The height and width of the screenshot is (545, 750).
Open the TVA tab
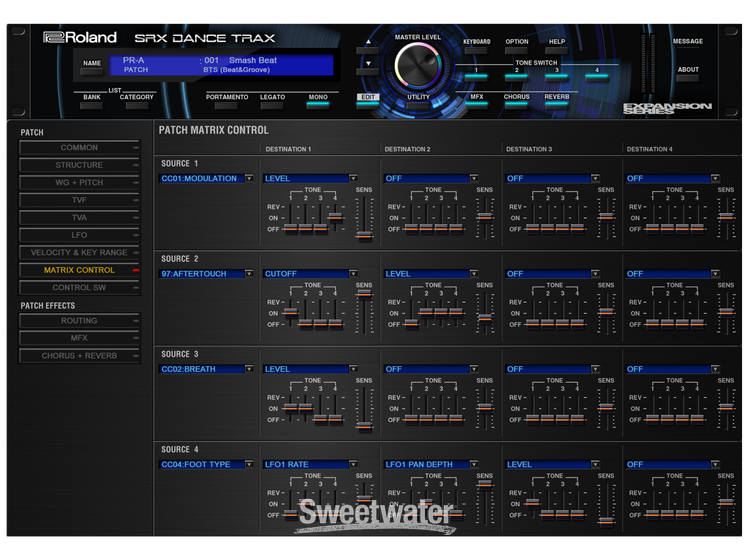coord(79,218)
